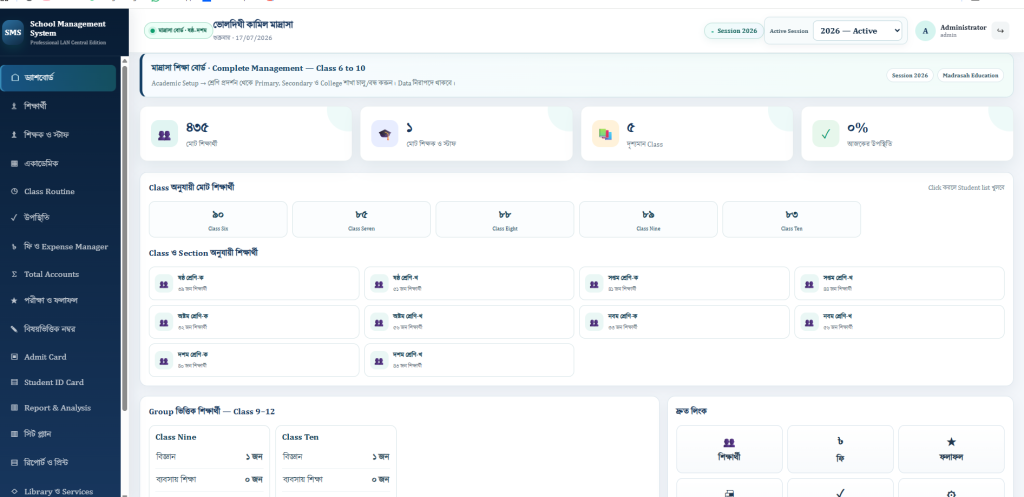Click the Administrator avatar circle
The height and width of the screenshot is (497, 1024).
point(925,31)
